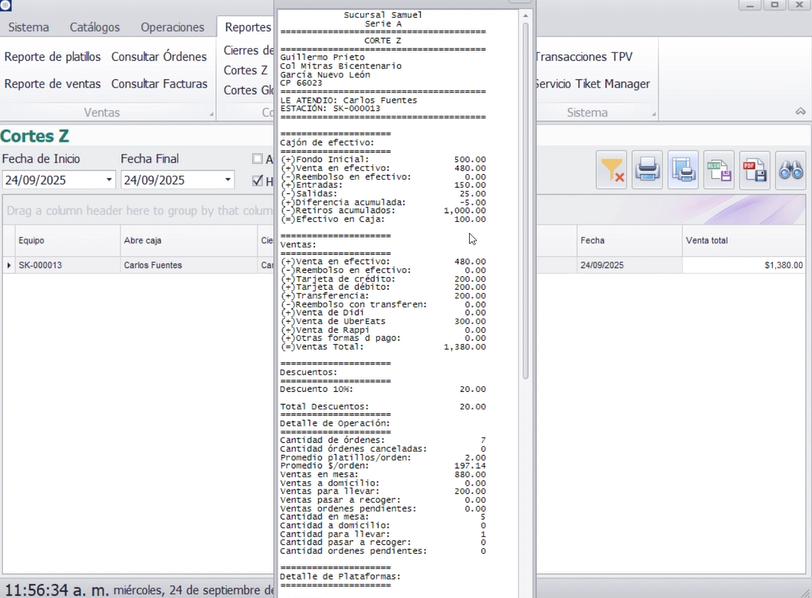The image size is (812, 598).
Task: Uncheck the checked checkbox below it
Action: click(258, 181)
